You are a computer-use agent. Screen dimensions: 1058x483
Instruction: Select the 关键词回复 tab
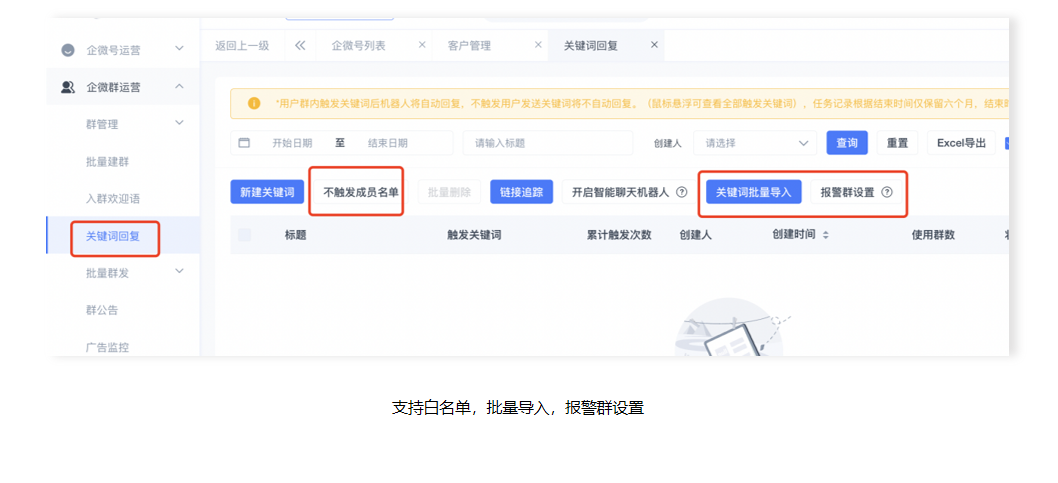point(591,46)
